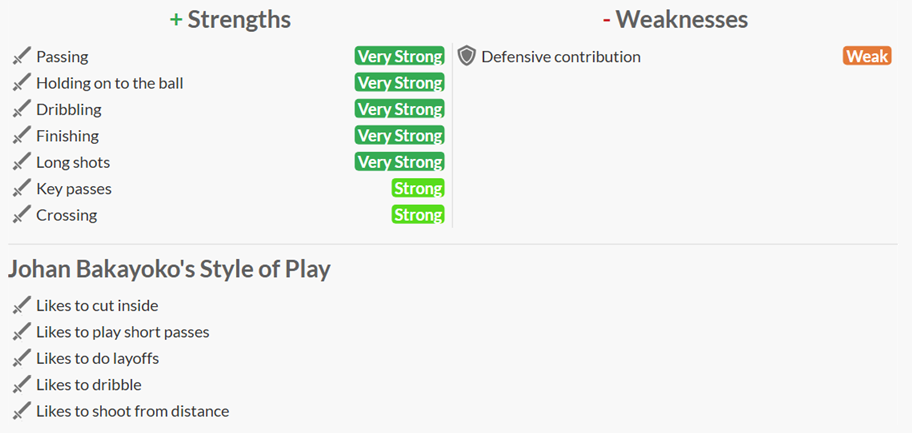Click the sword icon beside Passing
This screenshot has height=433, width=912.
22,57
